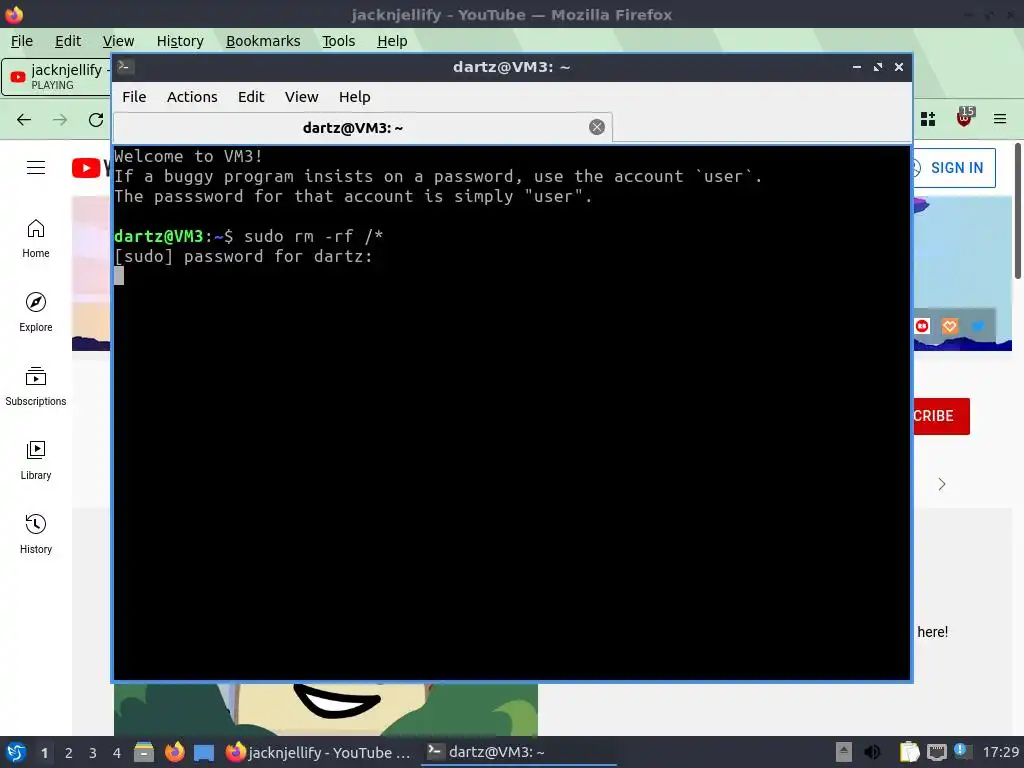Open Twitter link on channel banner

[978, 326]
